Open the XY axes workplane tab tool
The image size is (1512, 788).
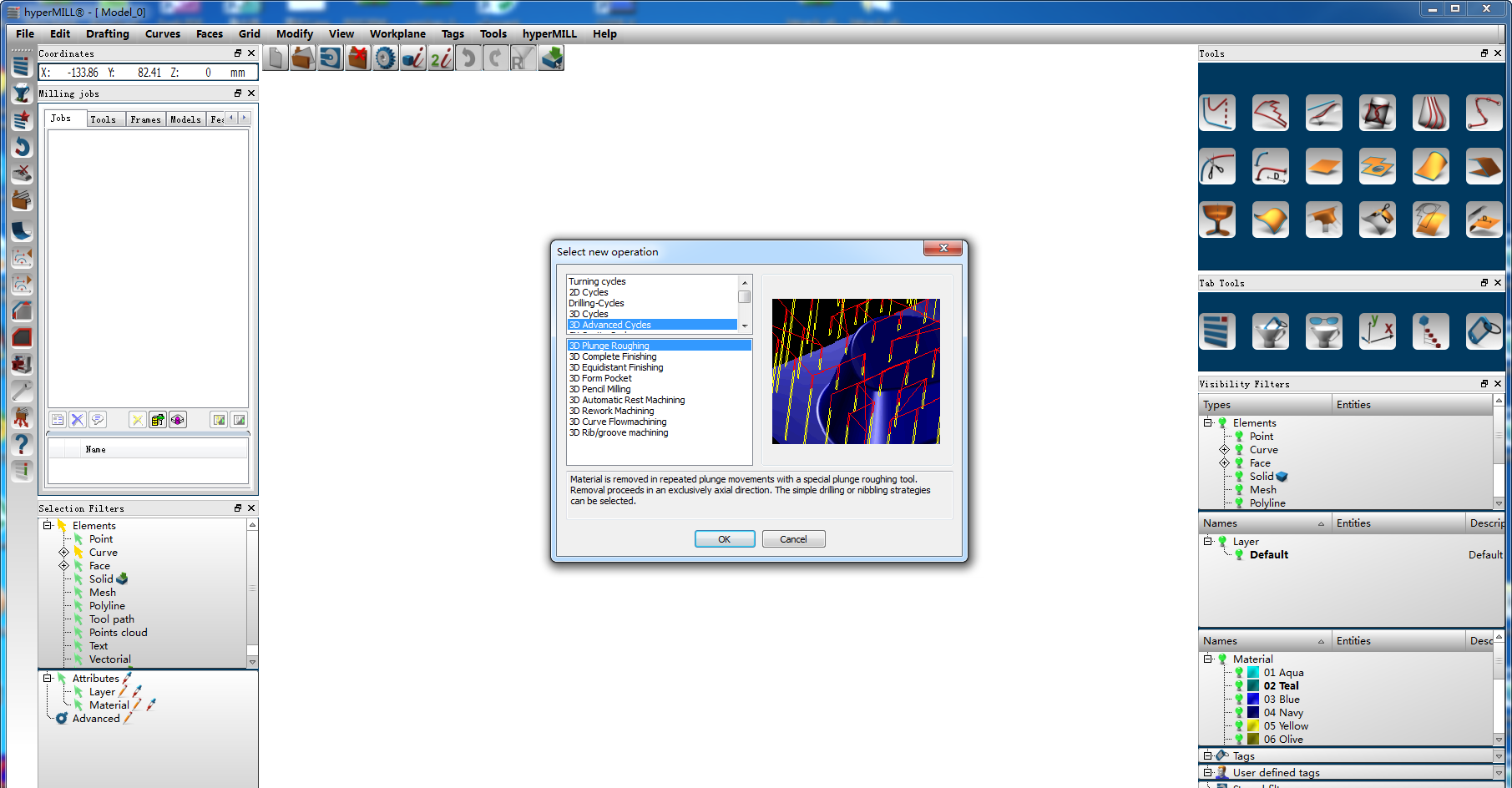tap(1378, 331)
